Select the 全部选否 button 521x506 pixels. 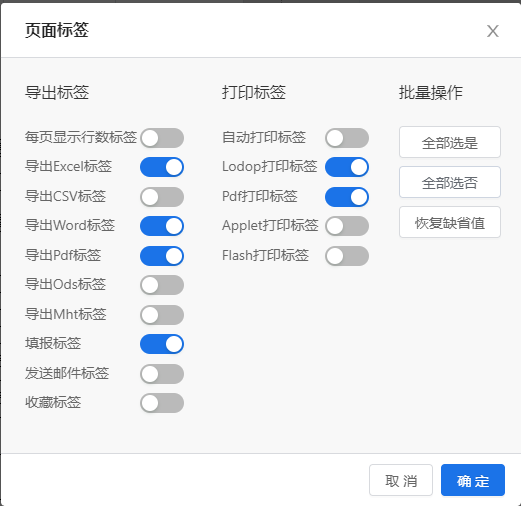[450, 182]
